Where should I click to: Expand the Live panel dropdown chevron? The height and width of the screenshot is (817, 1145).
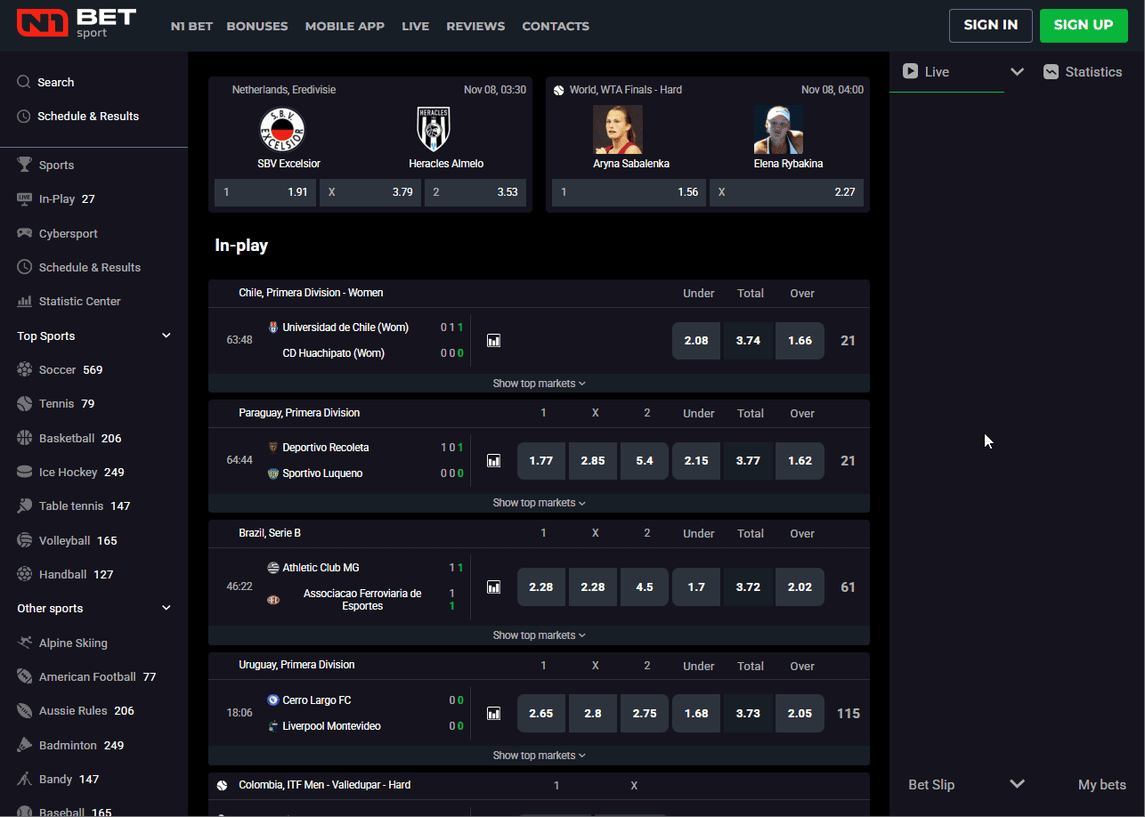point(1017,72)
